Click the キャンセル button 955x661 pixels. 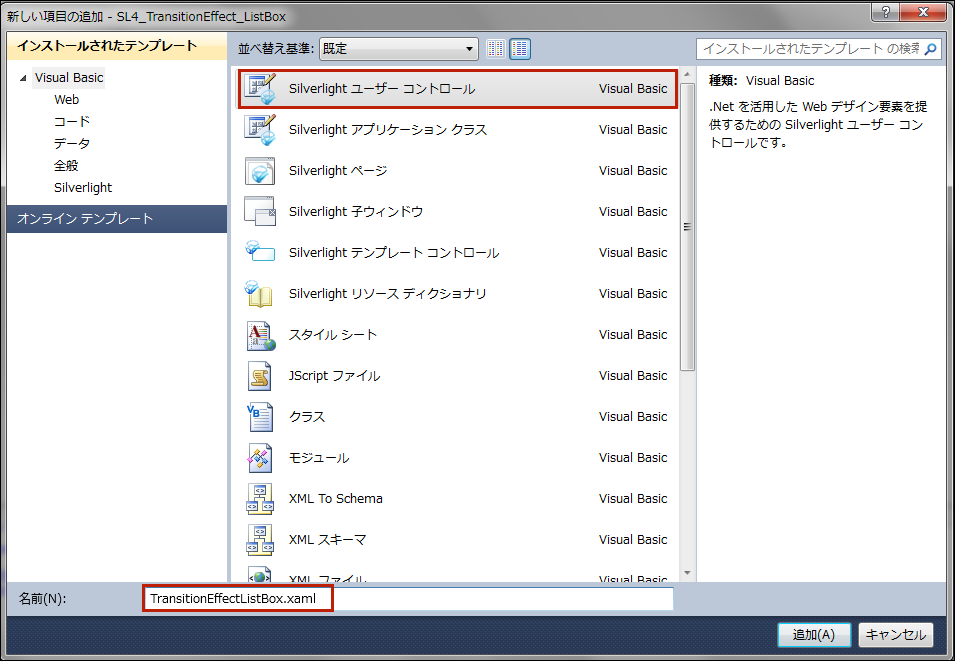coord(895,635)
